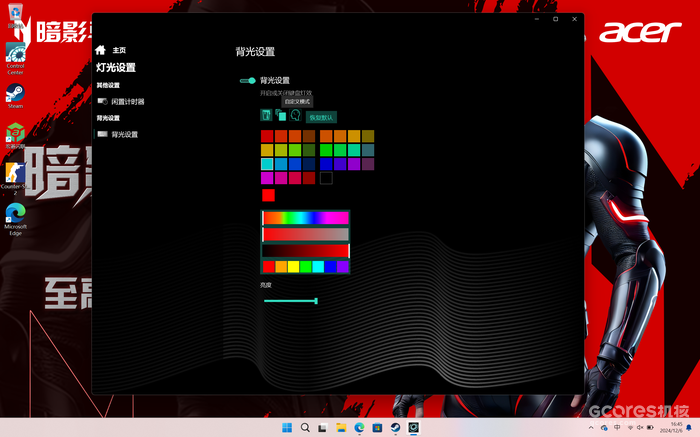Select green in the bottom preset color strip
The image size is (700, 437).
click(306, 267)
